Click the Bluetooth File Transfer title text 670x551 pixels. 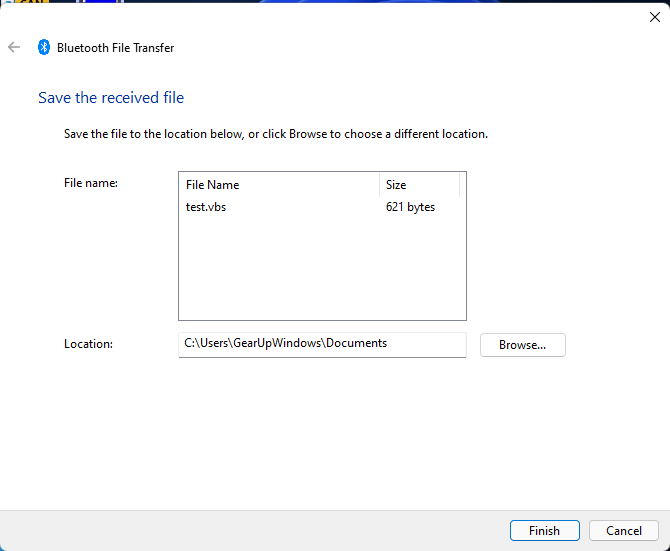(x=115, y=48)
